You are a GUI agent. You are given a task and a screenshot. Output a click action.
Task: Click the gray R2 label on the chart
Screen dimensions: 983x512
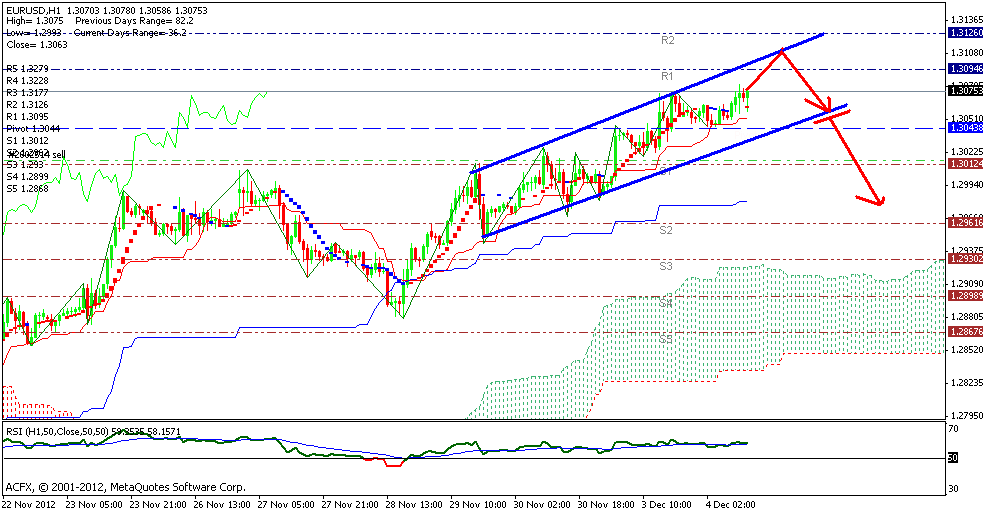[667, 40]
